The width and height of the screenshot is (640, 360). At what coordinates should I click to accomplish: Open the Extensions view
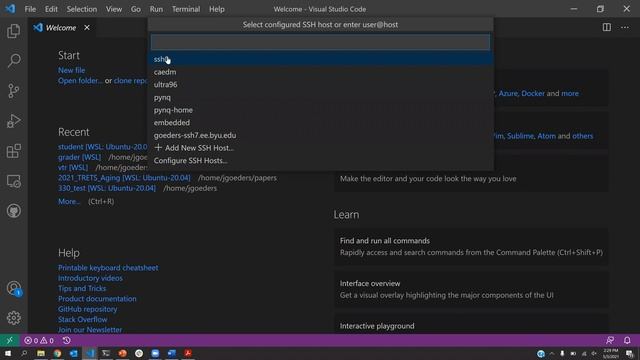[x=13, y=151]
